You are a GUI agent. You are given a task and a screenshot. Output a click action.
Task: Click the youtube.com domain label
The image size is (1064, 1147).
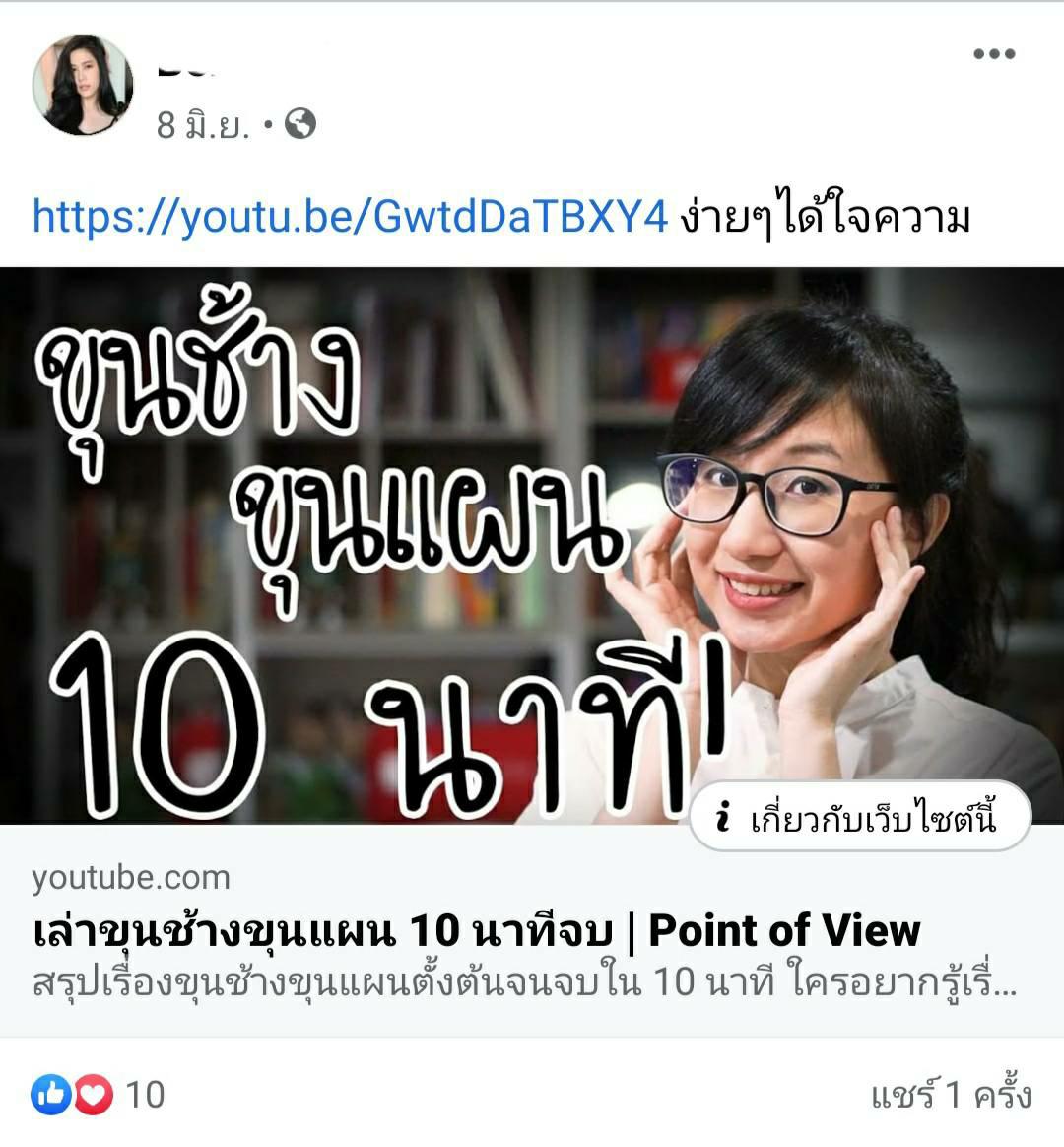pyautogui.click(x=131, y=877)
